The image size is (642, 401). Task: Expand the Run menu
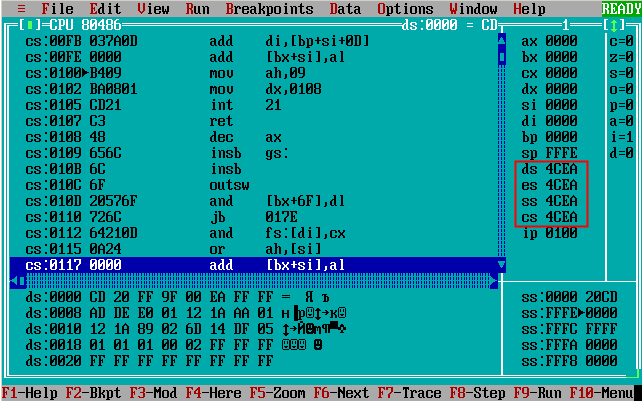(197, 8)
